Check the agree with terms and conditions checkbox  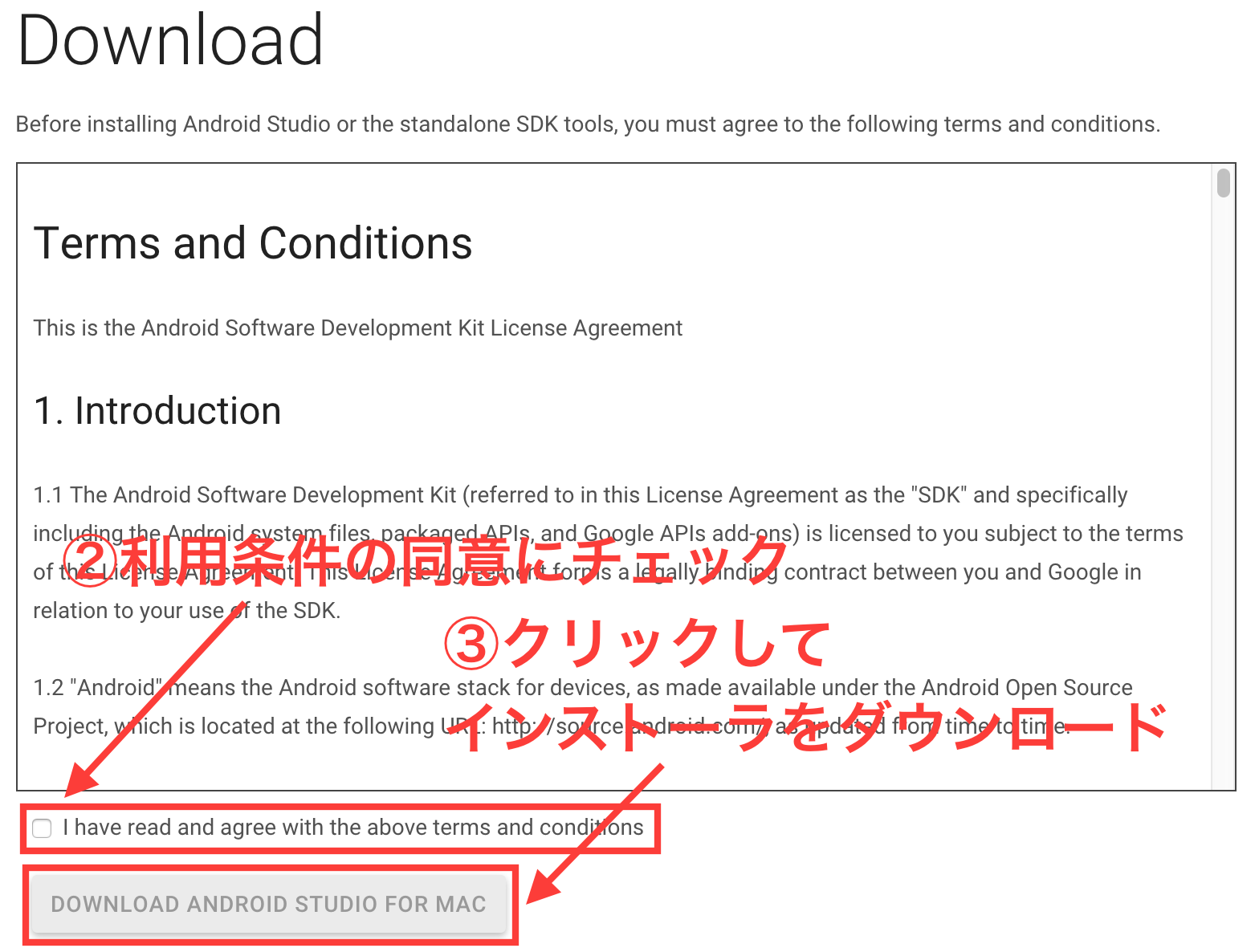tap(42, 828)
